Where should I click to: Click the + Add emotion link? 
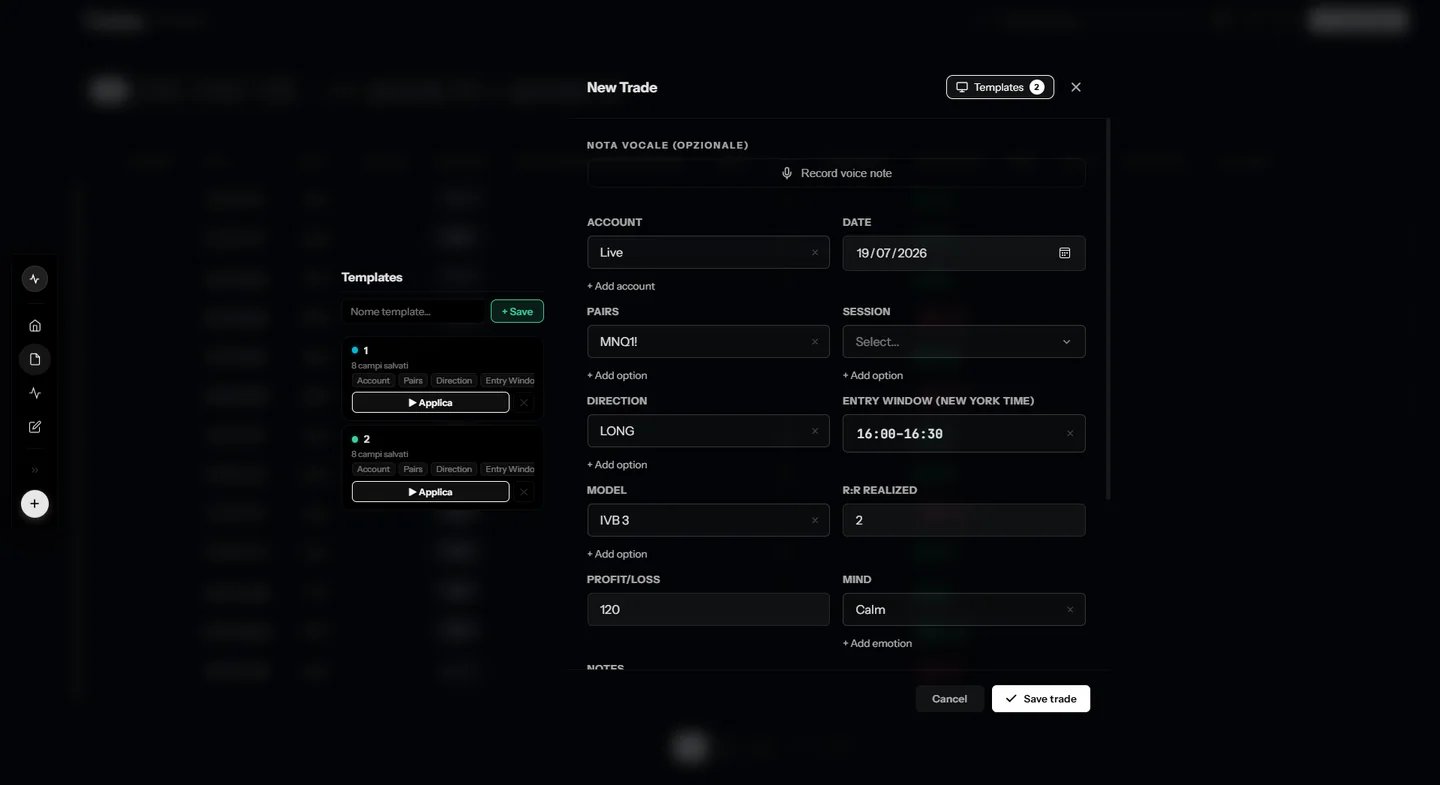click(x=877, y=643)
